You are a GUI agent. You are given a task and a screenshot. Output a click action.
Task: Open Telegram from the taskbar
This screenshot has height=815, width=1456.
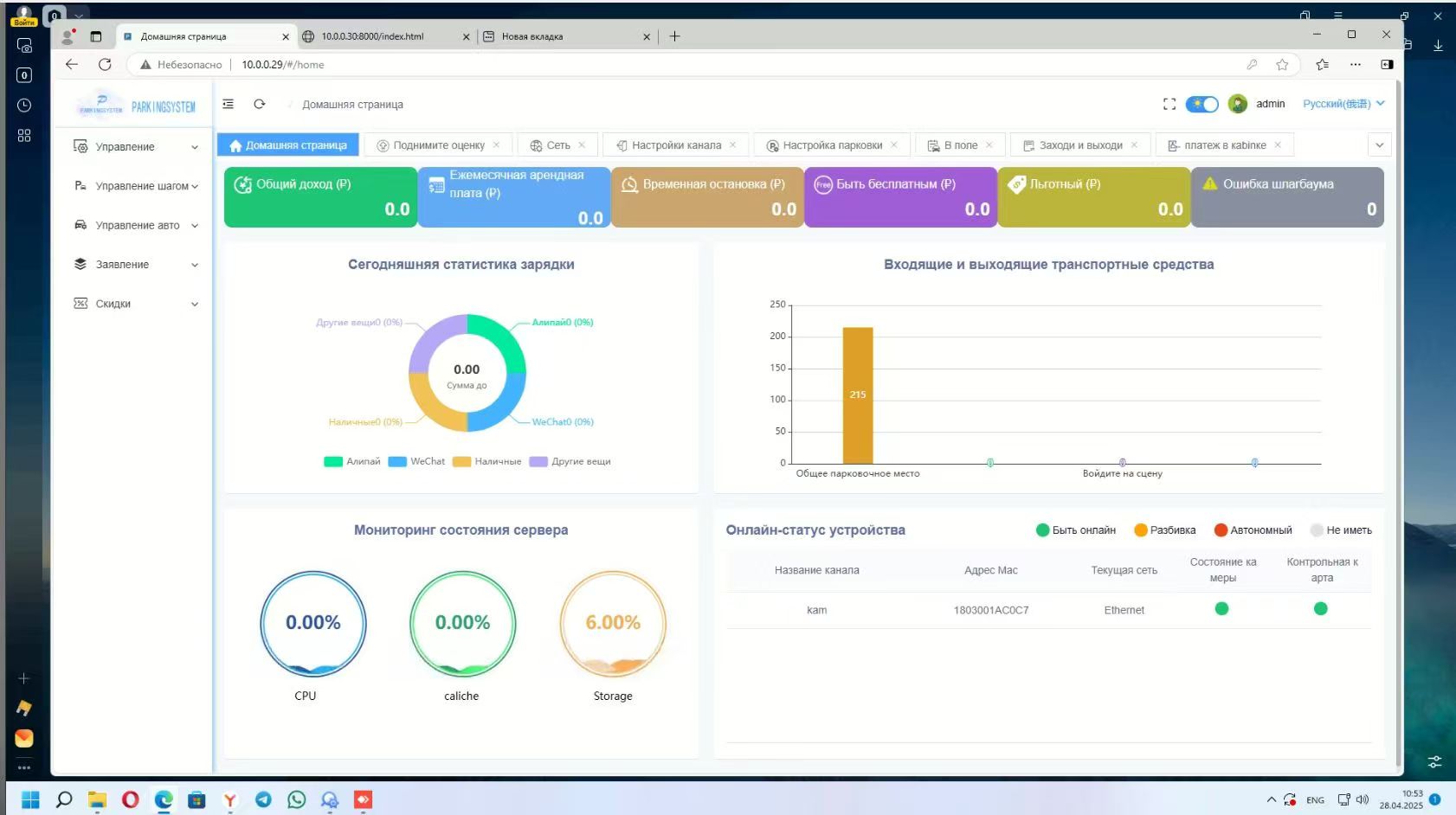pyautogui.click(x=263, y=799)
